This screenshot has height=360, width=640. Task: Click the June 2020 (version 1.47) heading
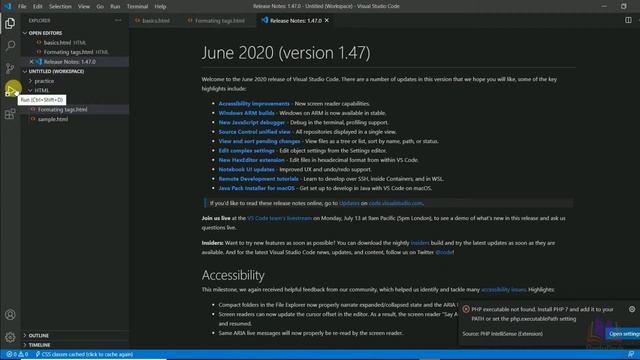tap(286, 53)
